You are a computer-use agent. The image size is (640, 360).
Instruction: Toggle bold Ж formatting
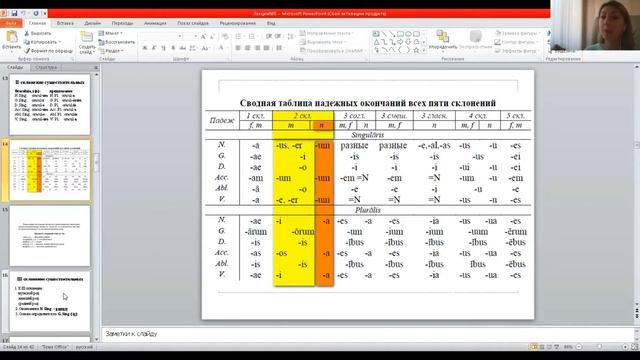[x=144, y=48]
